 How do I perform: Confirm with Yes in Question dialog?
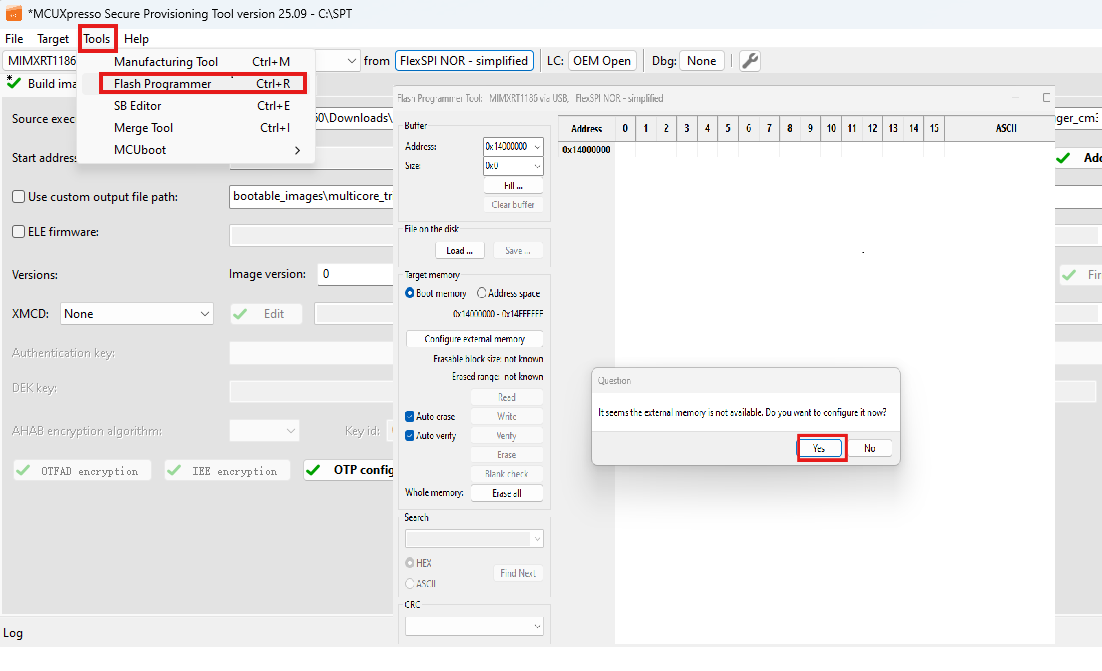click(x=821, y=448)
